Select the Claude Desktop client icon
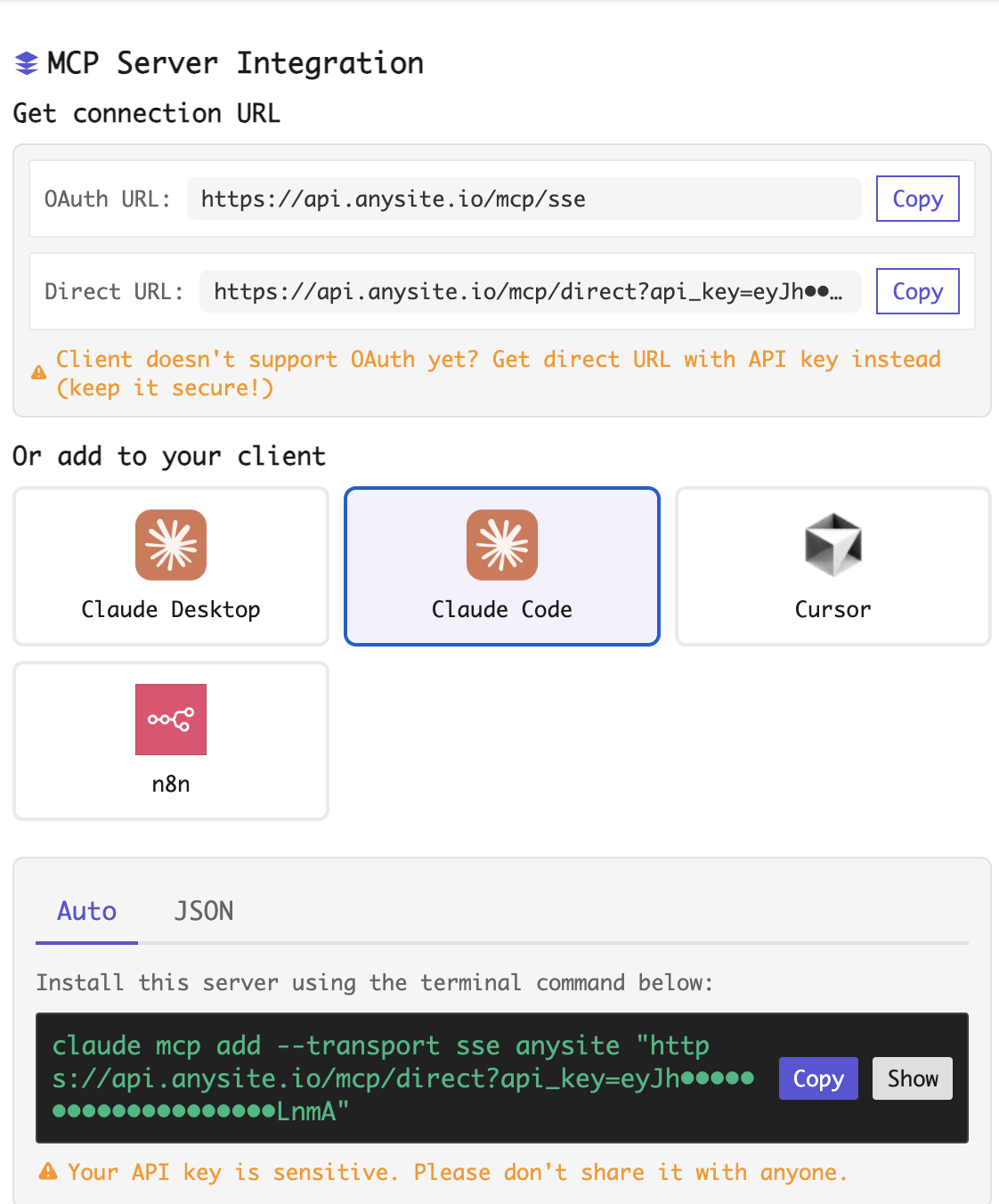The width and height of the screenshot is (999, 1204). tap(170, 545)
